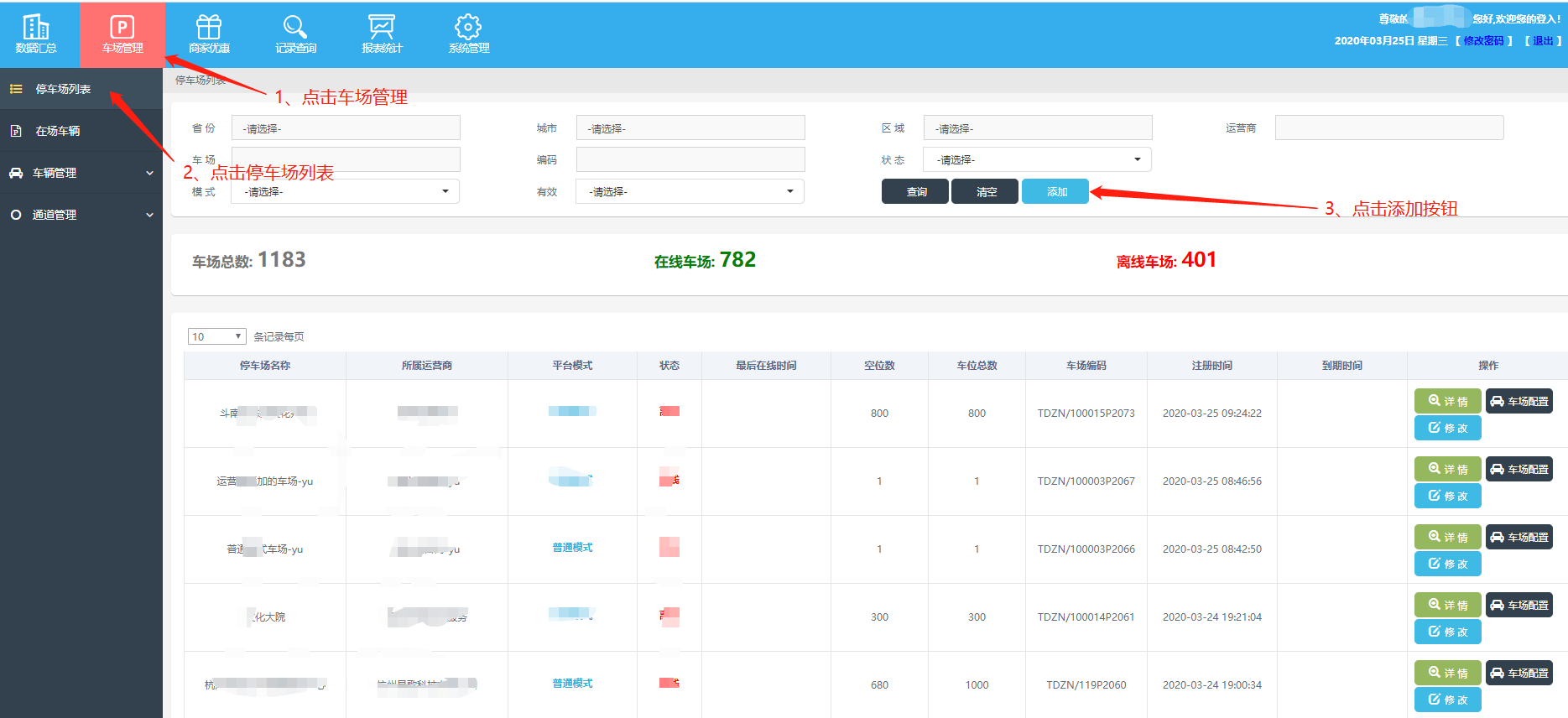
Task: Open the records-per-page dropdown showing 10
Action: click(x=216, y=336)
